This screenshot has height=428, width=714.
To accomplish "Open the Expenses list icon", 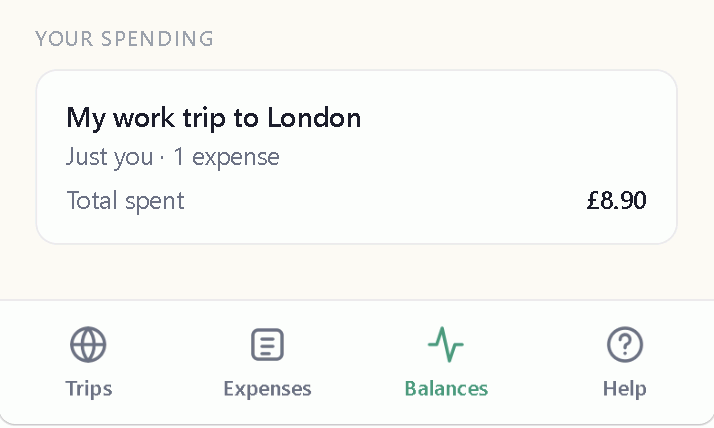I will [267, 345].
